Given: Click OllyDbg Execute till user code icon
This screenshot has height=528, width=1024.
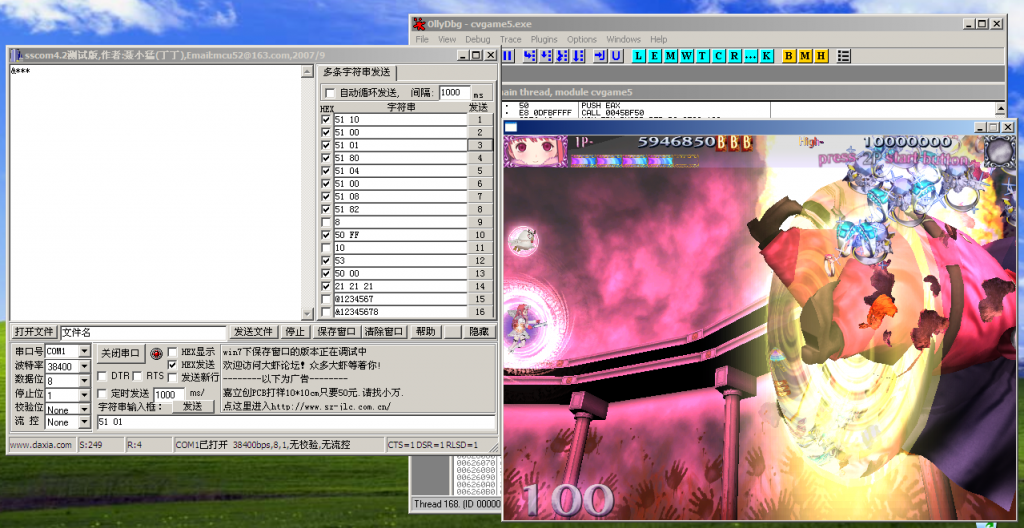Looking at the screenshot, I should (616, 56).
